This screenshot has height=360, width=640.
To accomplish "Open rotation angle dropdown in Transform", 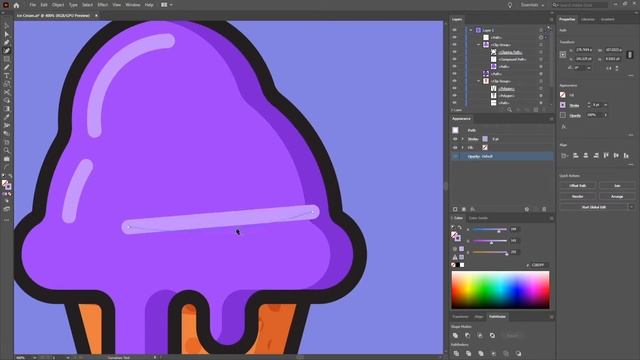I will (x=589, y=68).
